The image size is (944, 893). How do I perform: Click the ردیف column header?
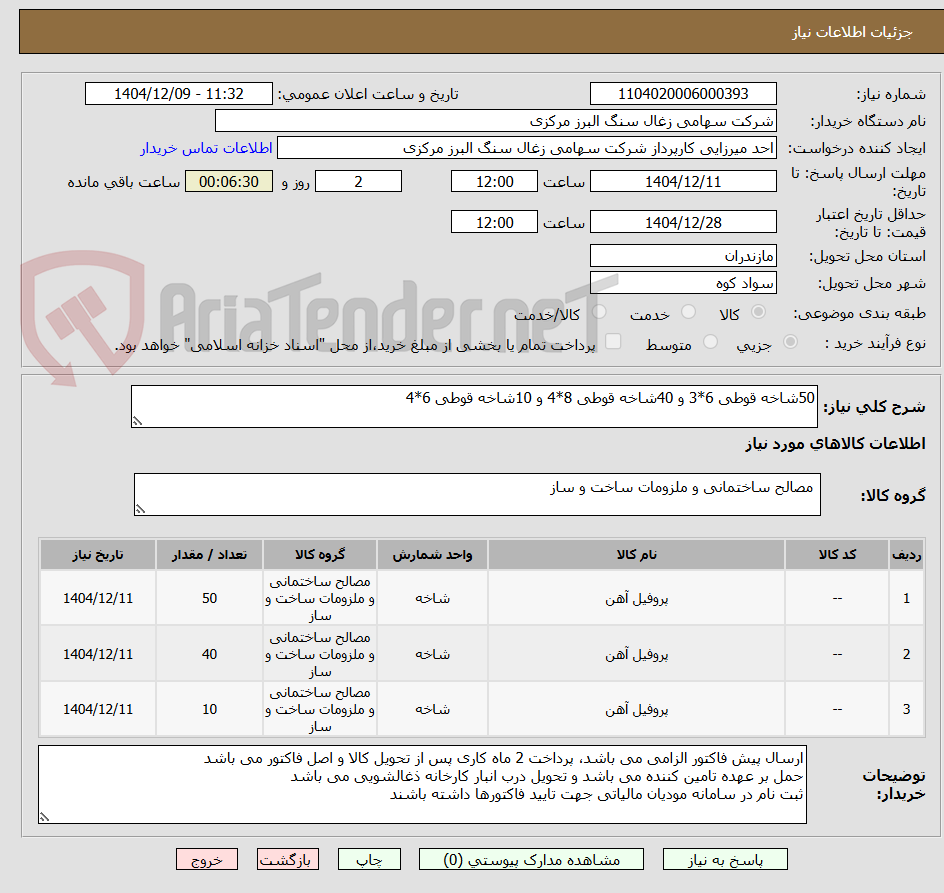click(907, 555)
